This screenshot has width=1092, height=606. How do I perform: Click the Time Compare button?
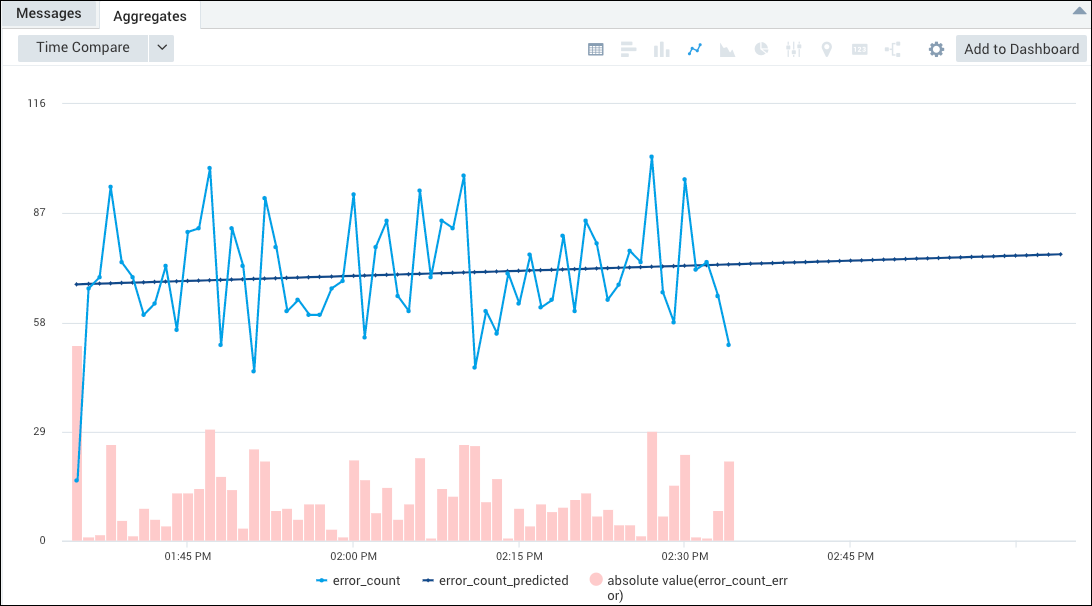[x=81, y=47]
